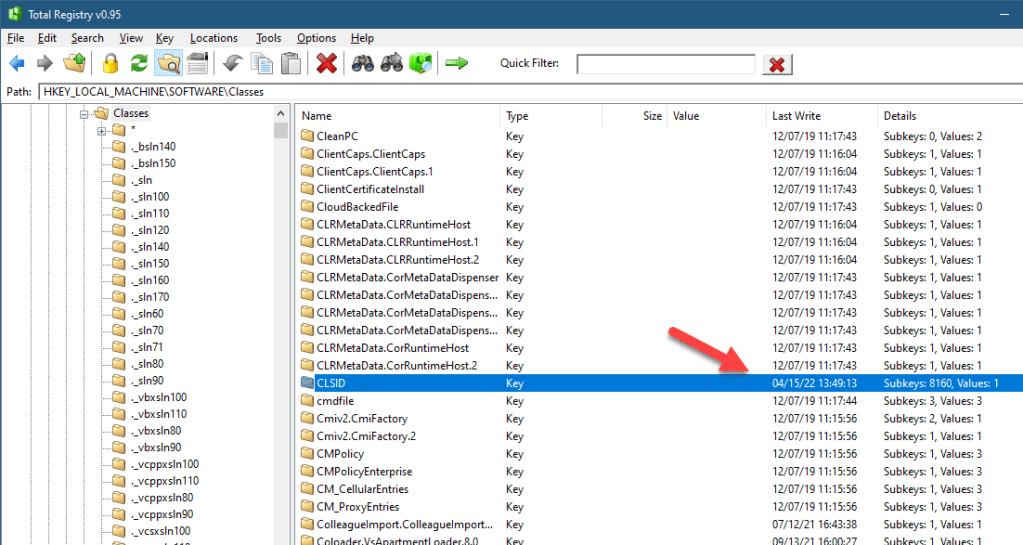1023x545 pixels.
Task: Collapse the Classes tree node
Action: [85, 114]
